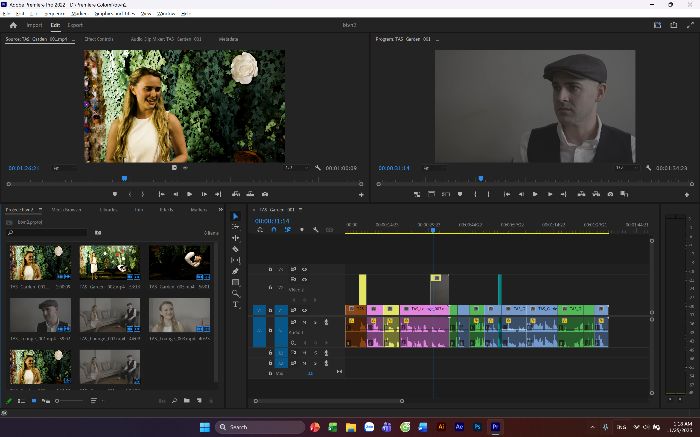Toggle V1 track output eye

[x=304, y=310]
